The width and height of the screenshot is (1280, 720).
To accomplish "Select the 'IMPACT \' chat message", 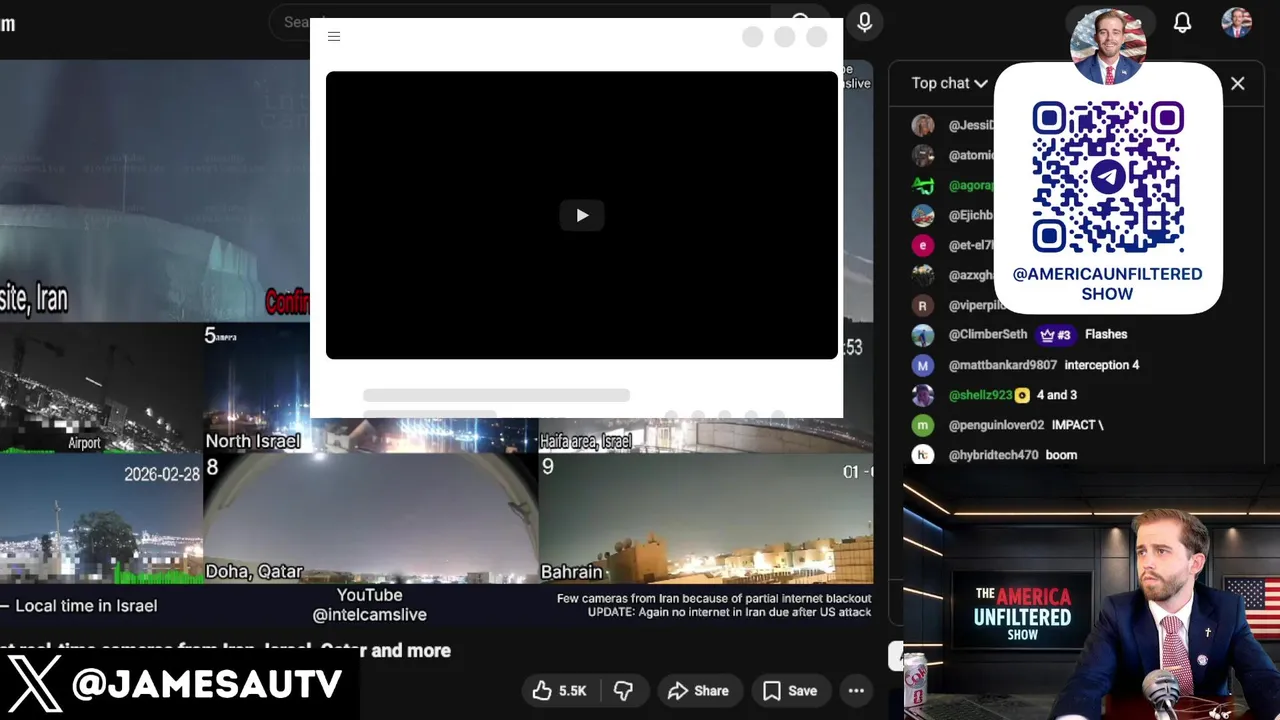I will tap(1077, 425).
